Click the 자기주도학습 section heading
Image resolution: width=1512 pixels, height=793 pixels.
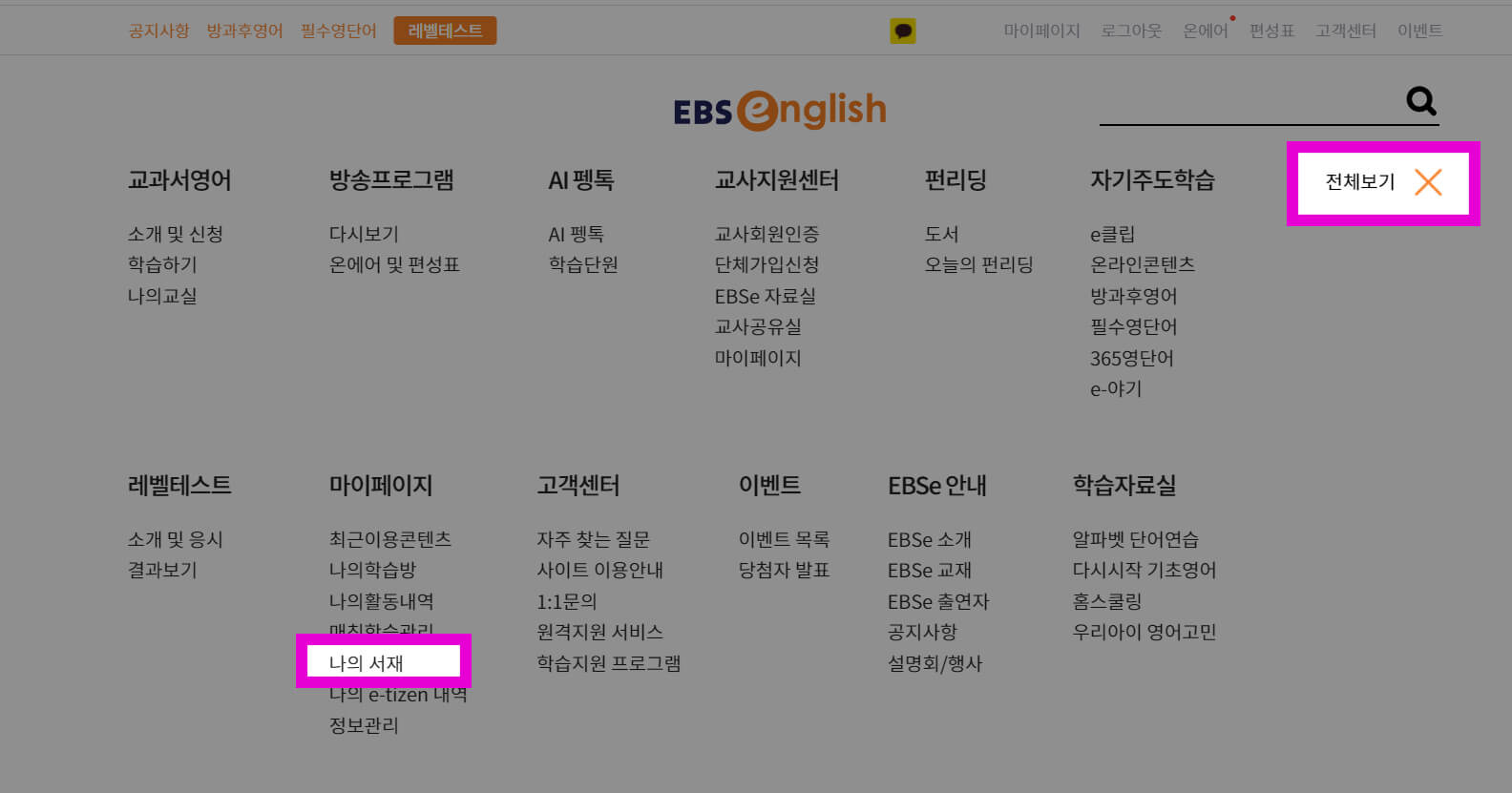(x=1152, y=180)
